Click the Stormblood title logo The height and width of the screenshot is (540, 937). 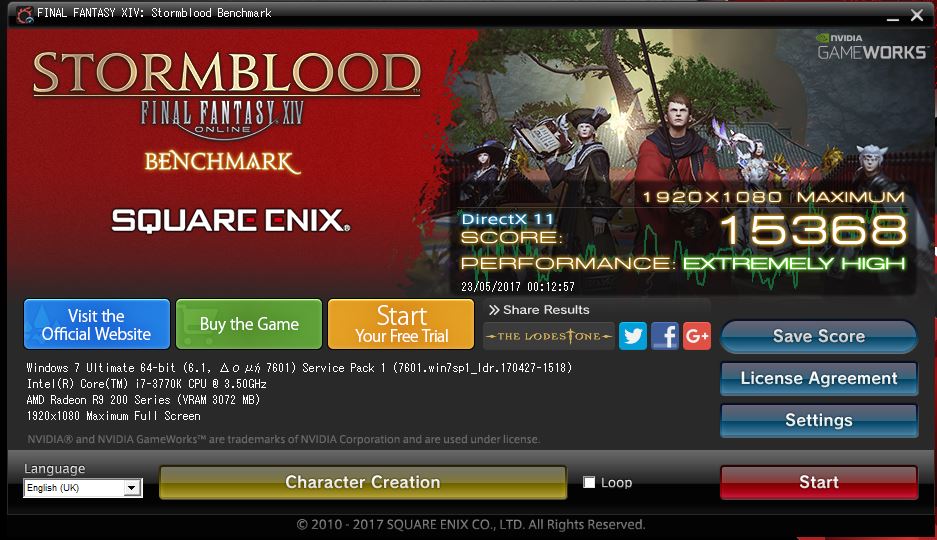pyautogui.click(x=227, y=73)
